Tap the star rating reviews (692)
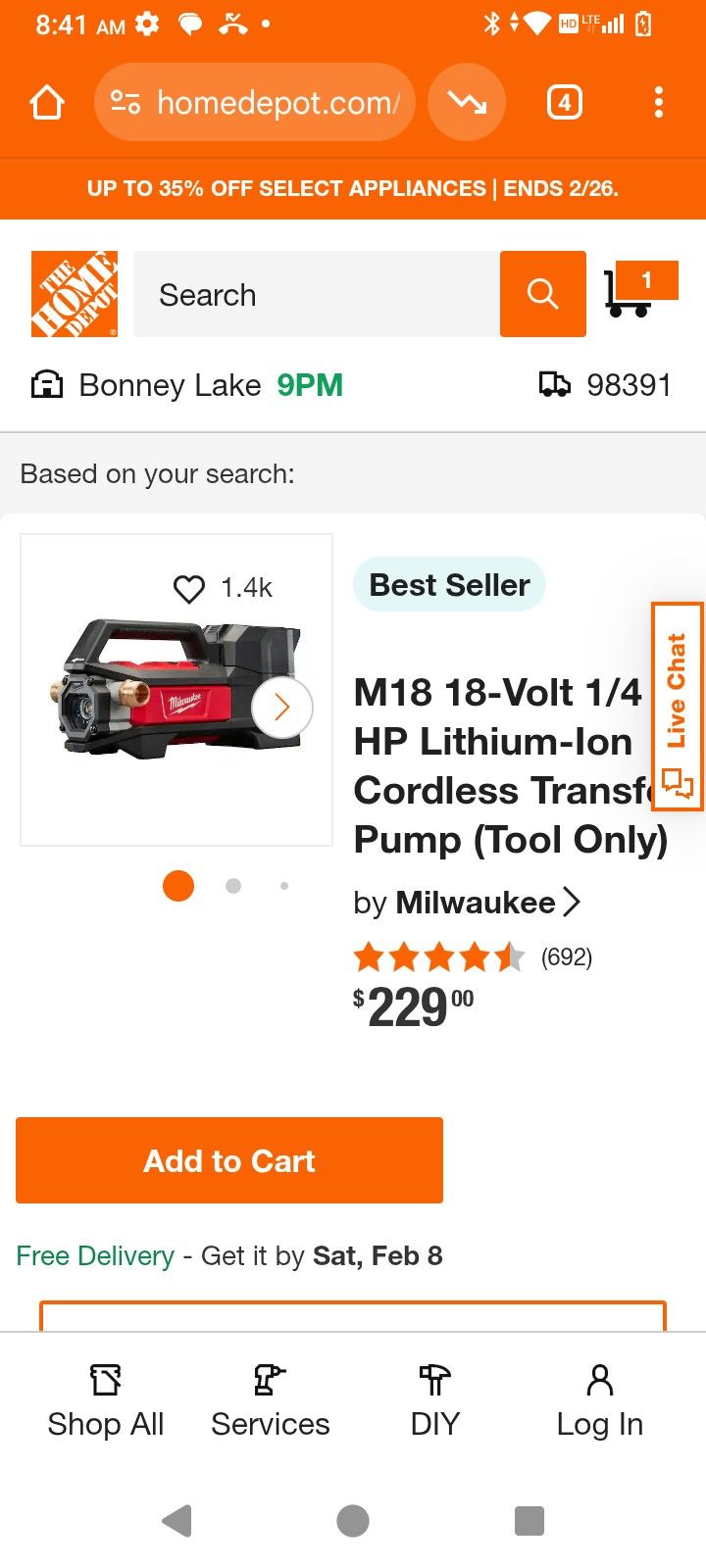 (x=473, y=956)
